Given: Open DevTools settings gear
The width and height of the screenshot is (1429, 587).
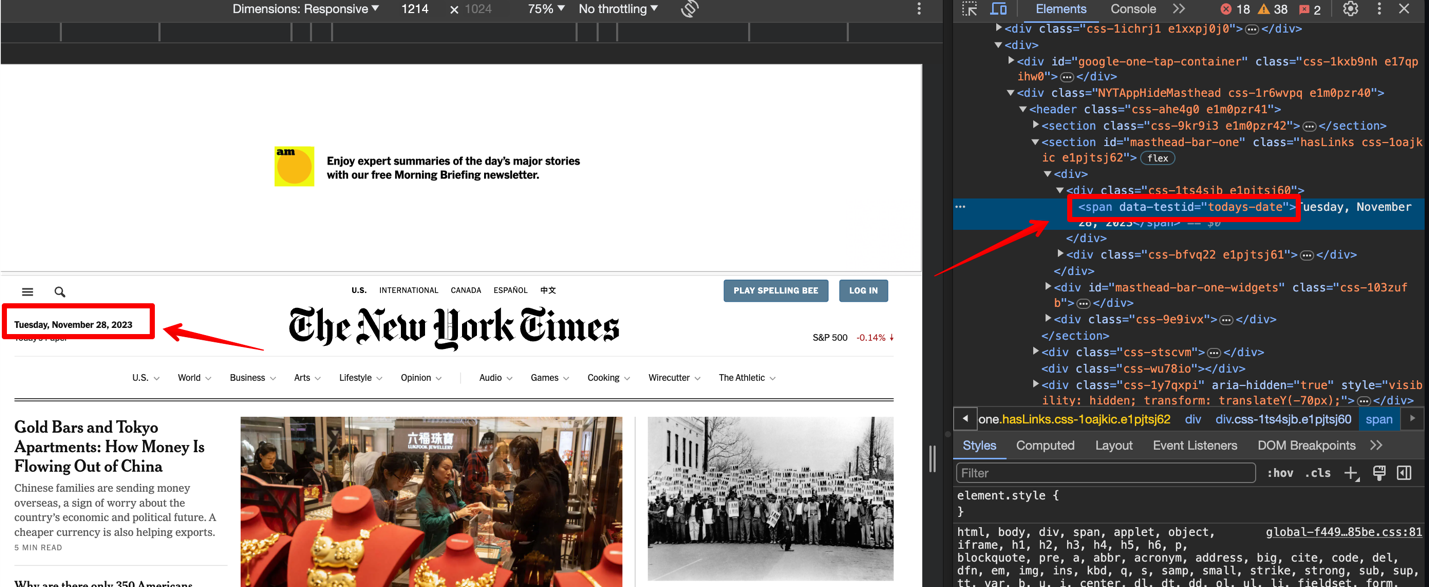Looking at the screenshot, I should (x=1350, y=9).
